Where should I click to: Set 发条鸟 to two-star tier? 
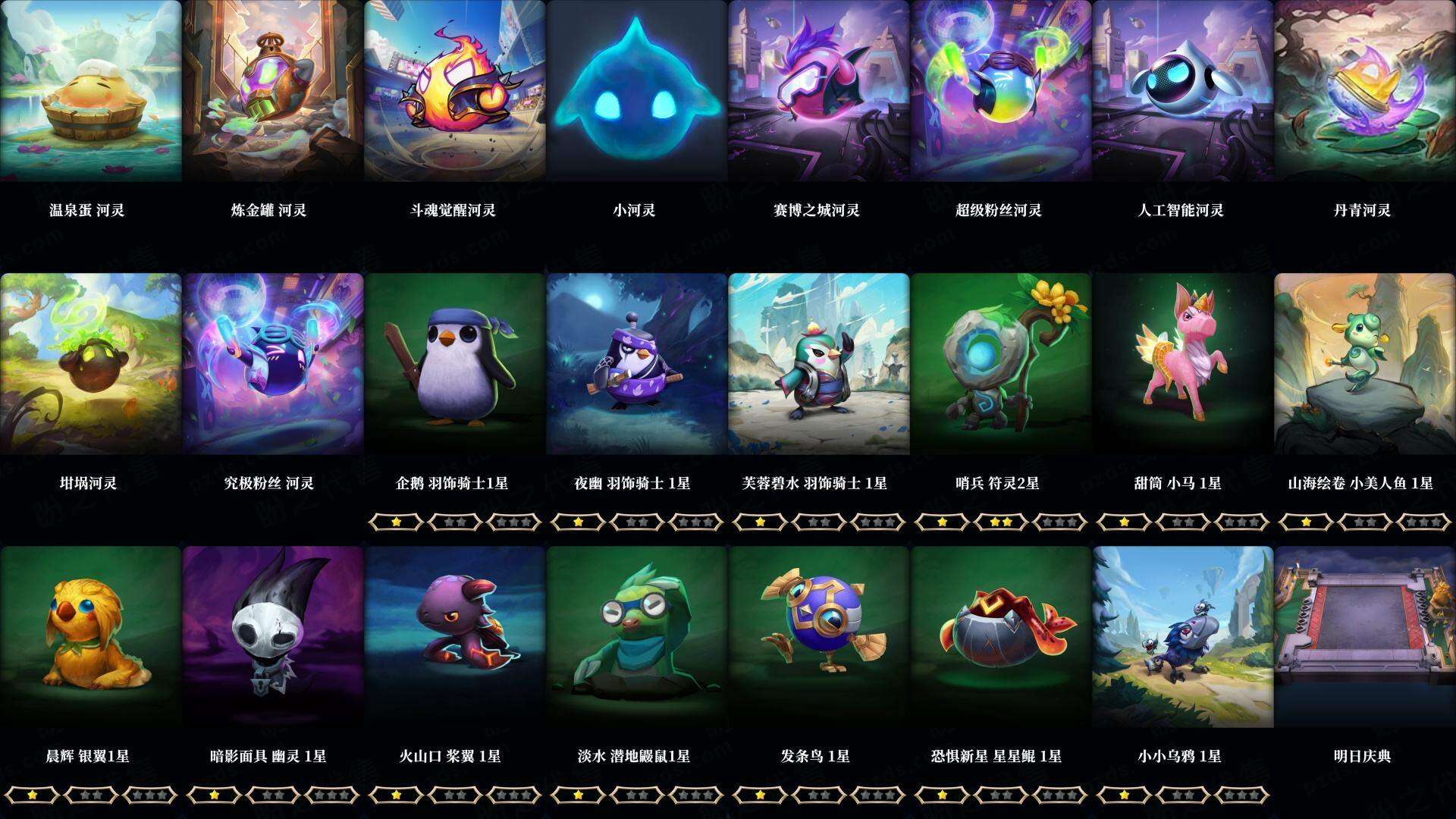819,795
